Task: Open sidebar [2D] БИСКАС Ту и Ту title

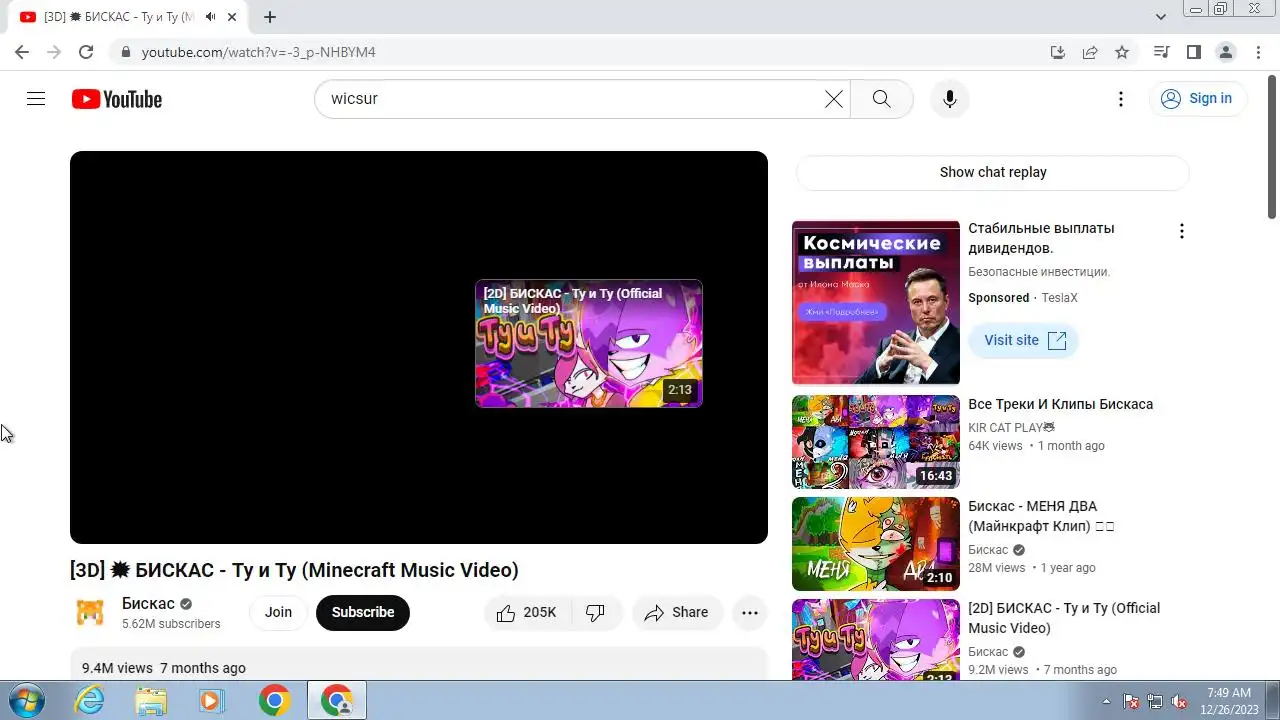Action: click(1064, 618)
